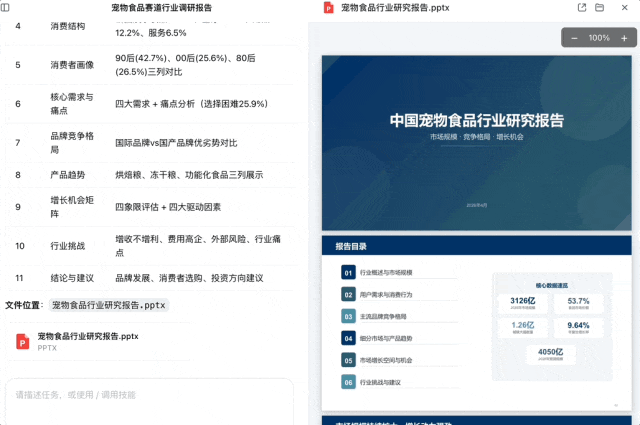Click the 06 number badge in 报告目录
The height and width of the screenshot is (425, 640).
(x=348, y=382)
